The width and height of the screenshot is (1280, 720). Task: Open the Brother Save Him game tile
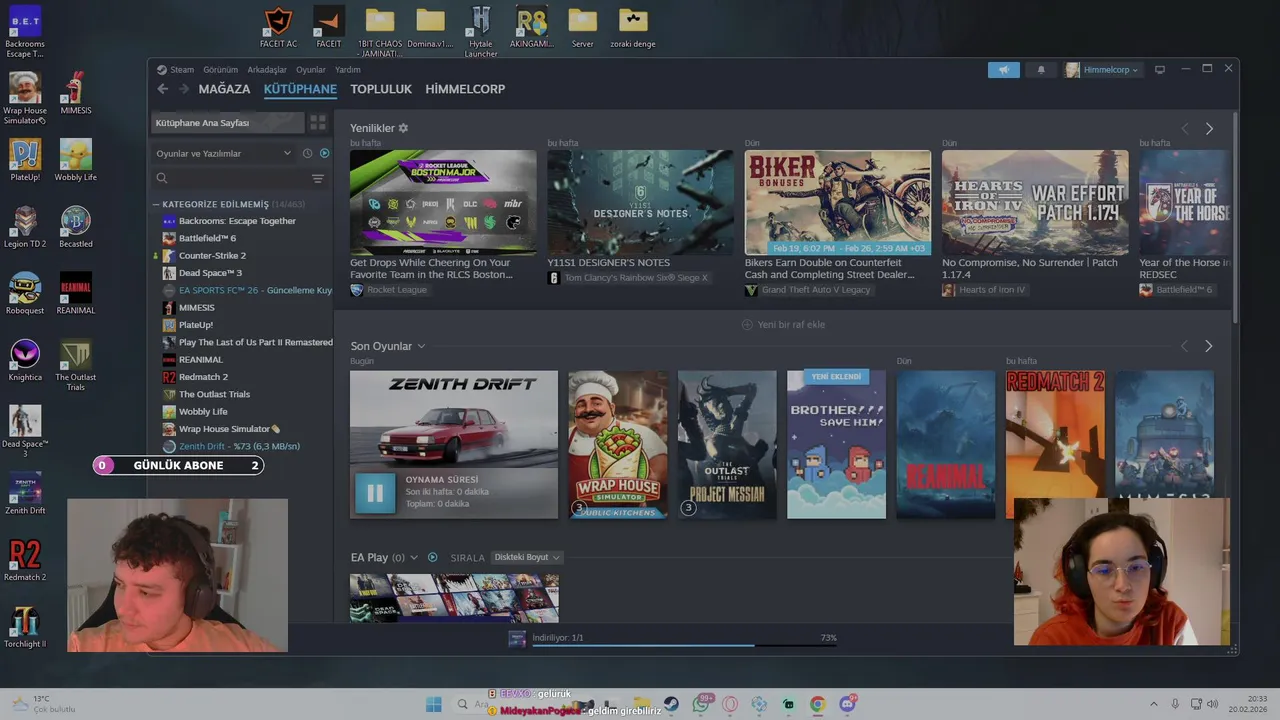coord(836,445)
